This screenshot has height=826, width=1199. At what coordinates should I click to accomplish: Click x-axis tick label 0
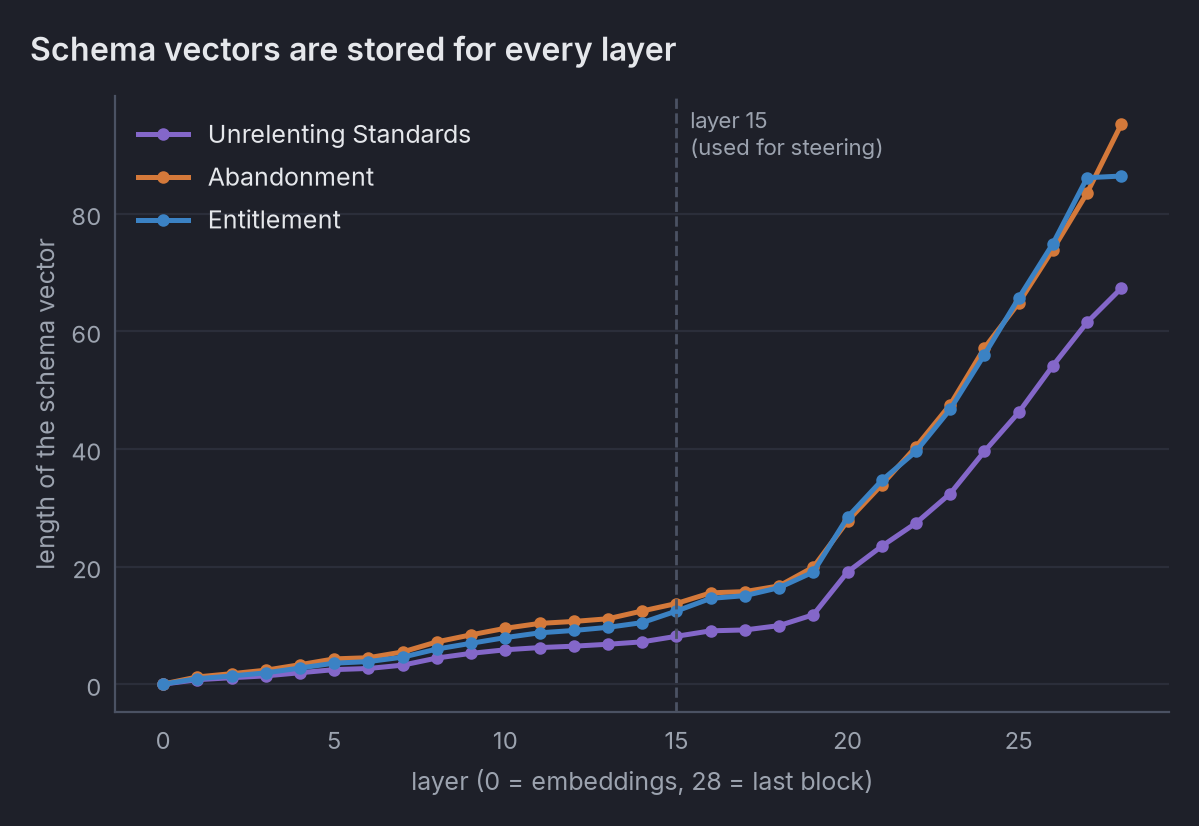(x=163, y=741)
